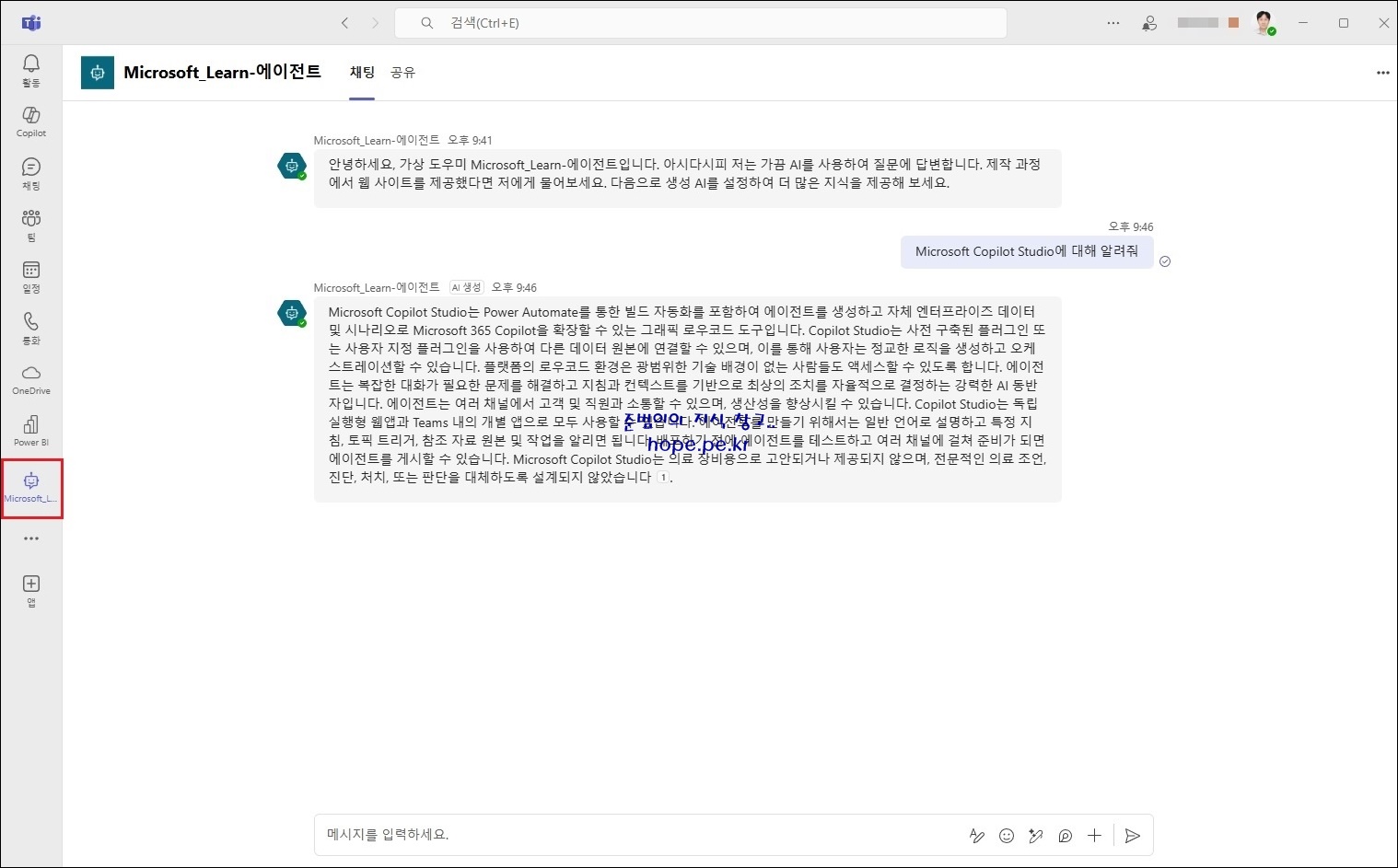Open more options ellipsis in chat header

click(1382, 73)
